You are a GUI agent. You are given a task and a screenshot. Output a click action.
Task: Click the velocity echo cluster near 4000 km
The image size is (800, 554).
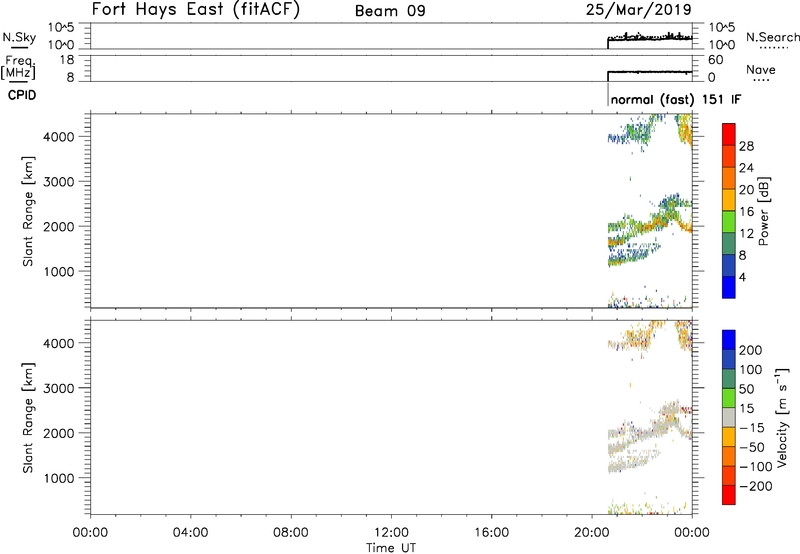(x=633, y=338)
